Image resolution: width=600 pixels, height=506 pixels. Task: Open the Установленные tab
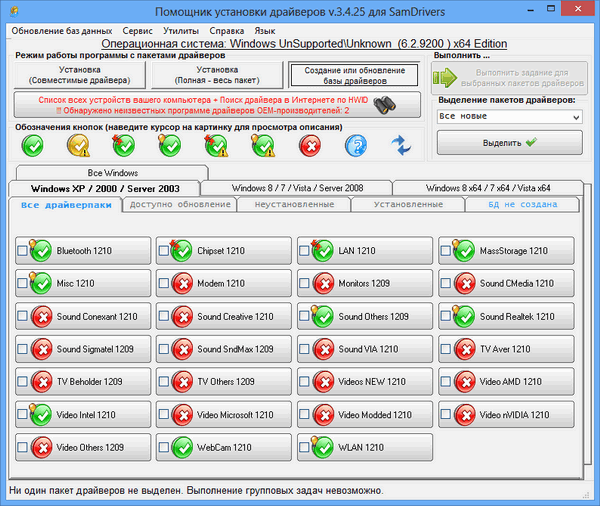(408, 204)
